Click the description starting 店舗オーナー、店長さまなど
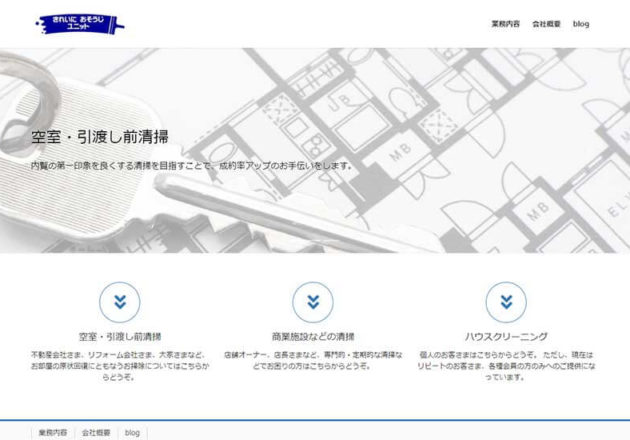Image resolution: width=630 pixels, height=440 pixels. point(313,360)
